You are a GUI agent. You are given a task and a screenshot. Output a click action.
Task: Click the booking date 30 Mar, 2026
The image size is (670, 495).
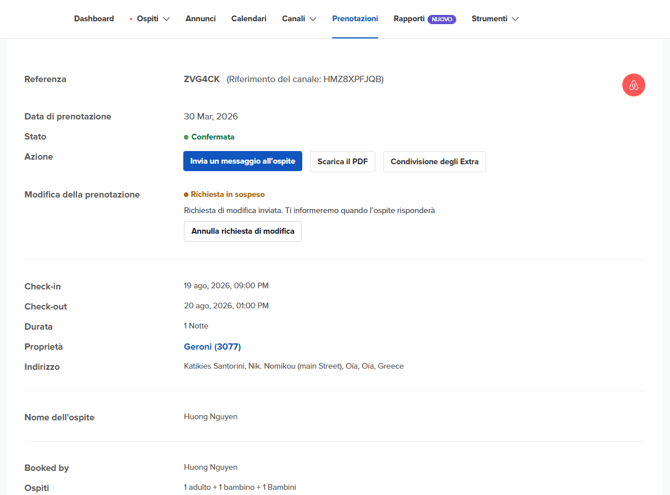(x=211, y=116)
